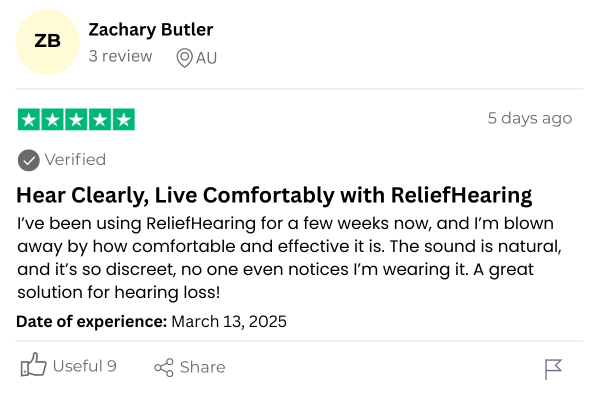Open Zachary Butler's profile name link
Screen dimensions: 600x400
pos(151,30)
